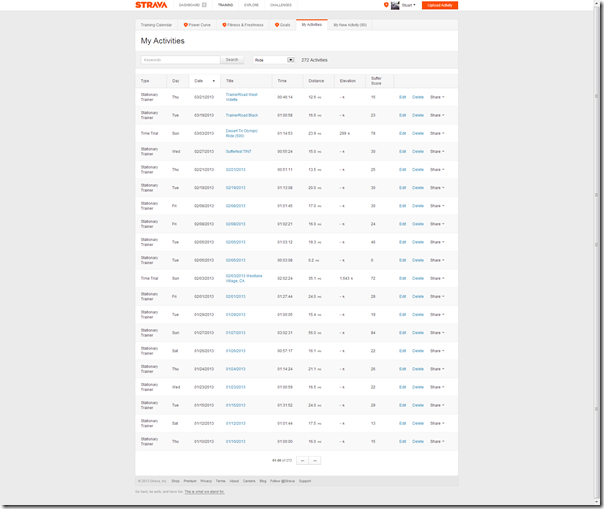Edit the 01/26/2013 activity
The height and width of the screenshot is (509, 604).
[x=403, y=351]
